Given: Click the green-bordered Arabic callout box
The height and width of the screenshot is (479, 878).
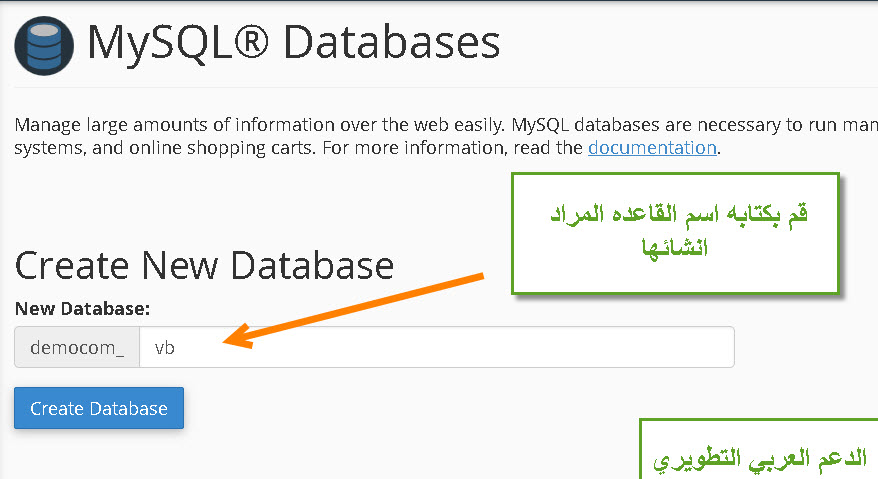Looking at the screenshot, I should click(675, 233).
